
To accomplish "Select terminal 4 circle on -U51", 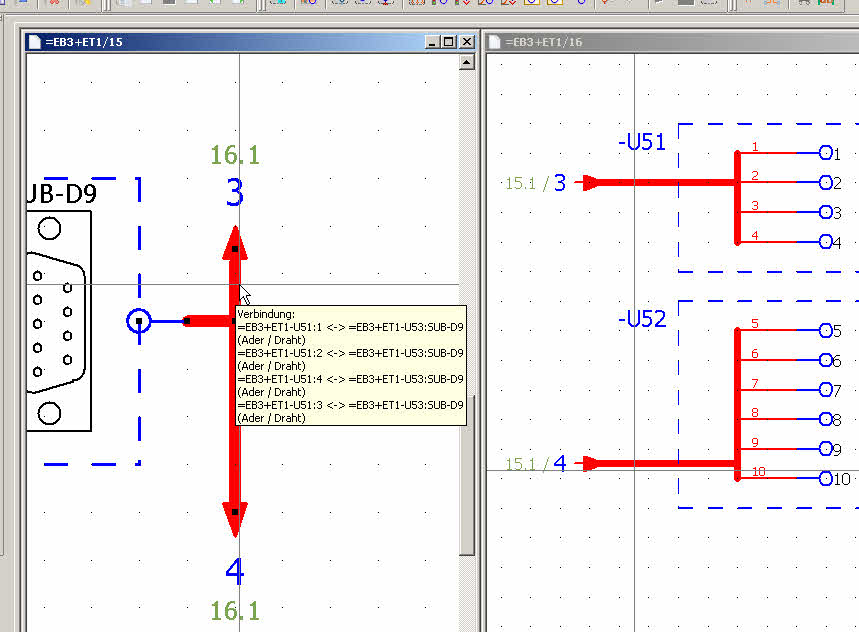I will pyautogui.click(x=826, y=242).
